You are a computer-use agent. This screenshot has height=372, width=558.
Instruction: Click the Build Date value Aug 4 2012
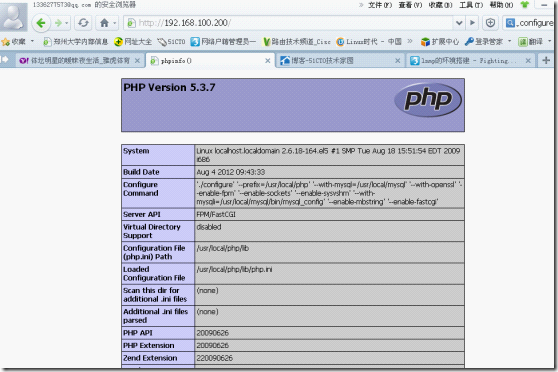pos(231,172)
